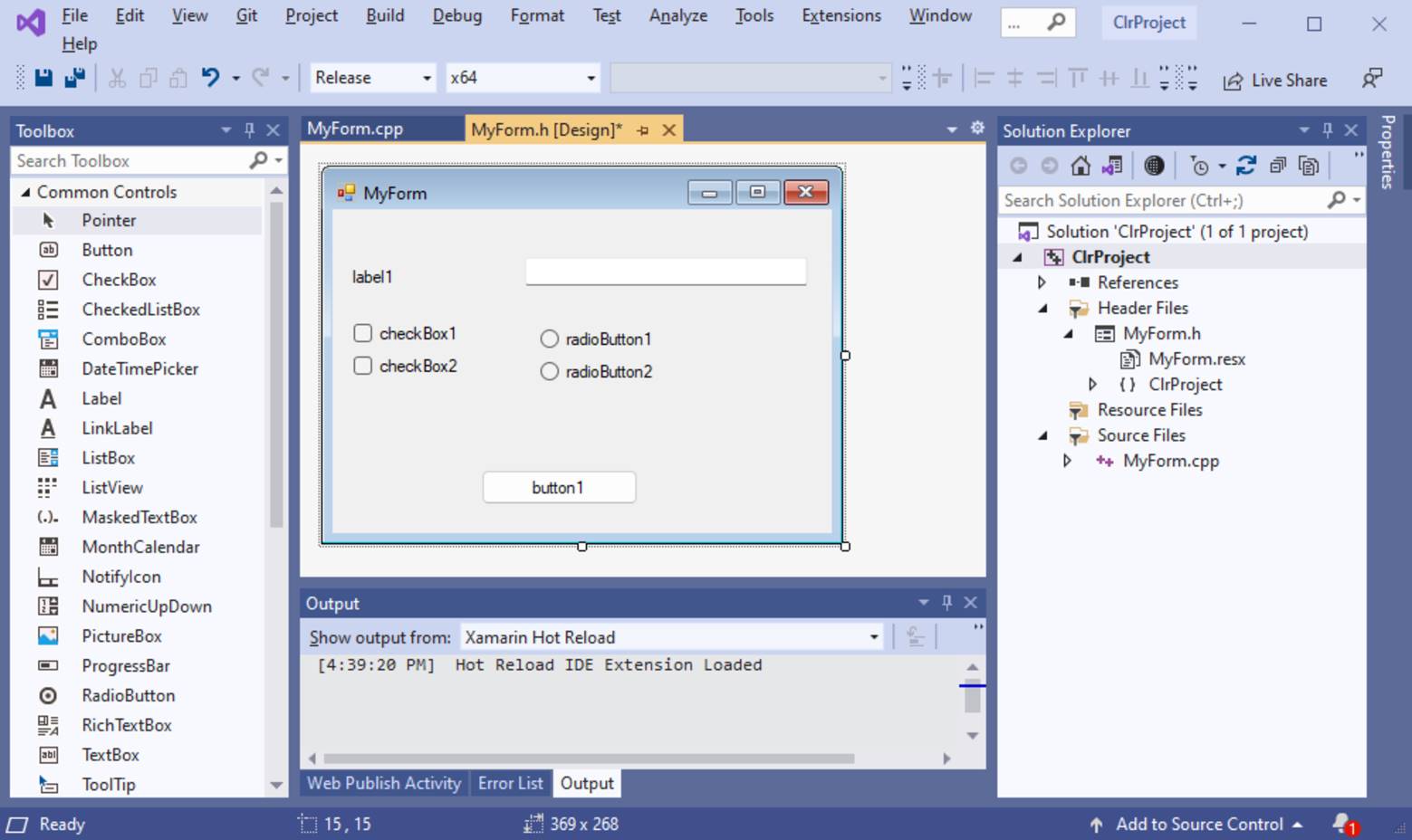Click Add to Source Control
Screen dimensions: 1412x840
[x=1200, y=824]
